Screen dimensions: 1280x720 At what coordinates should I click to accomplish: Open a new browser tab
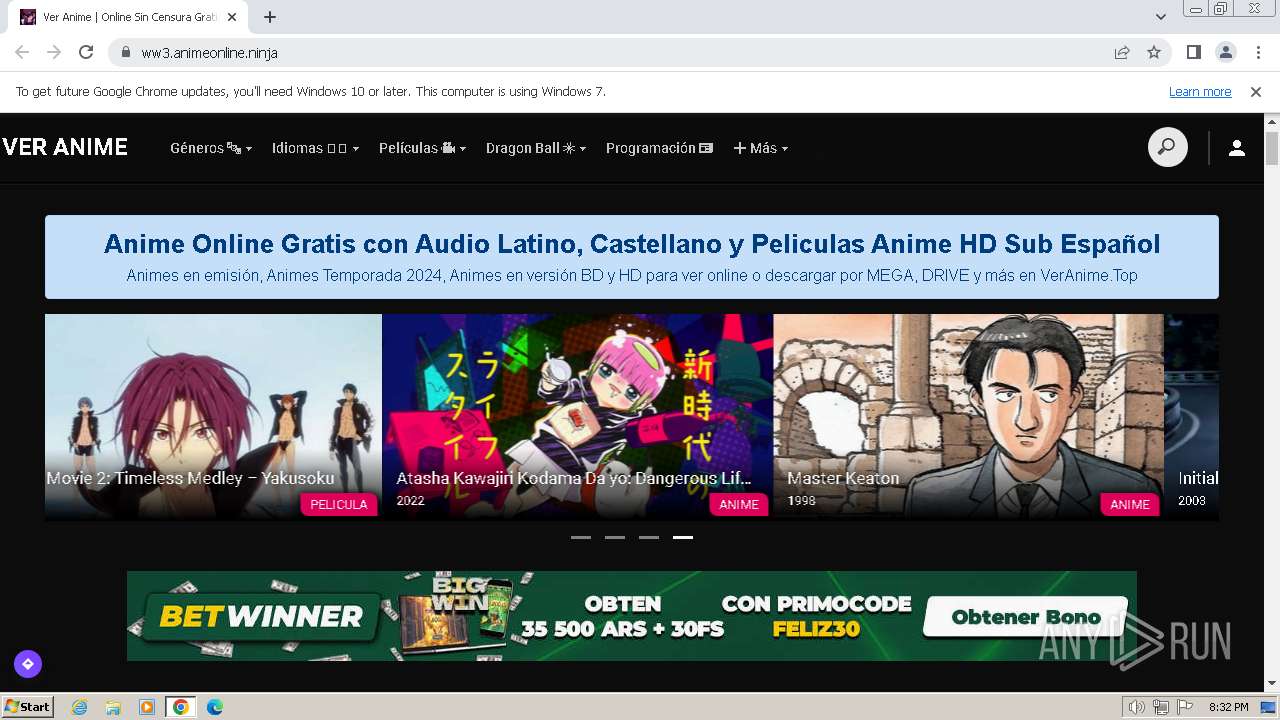click(x=270, y=17)
